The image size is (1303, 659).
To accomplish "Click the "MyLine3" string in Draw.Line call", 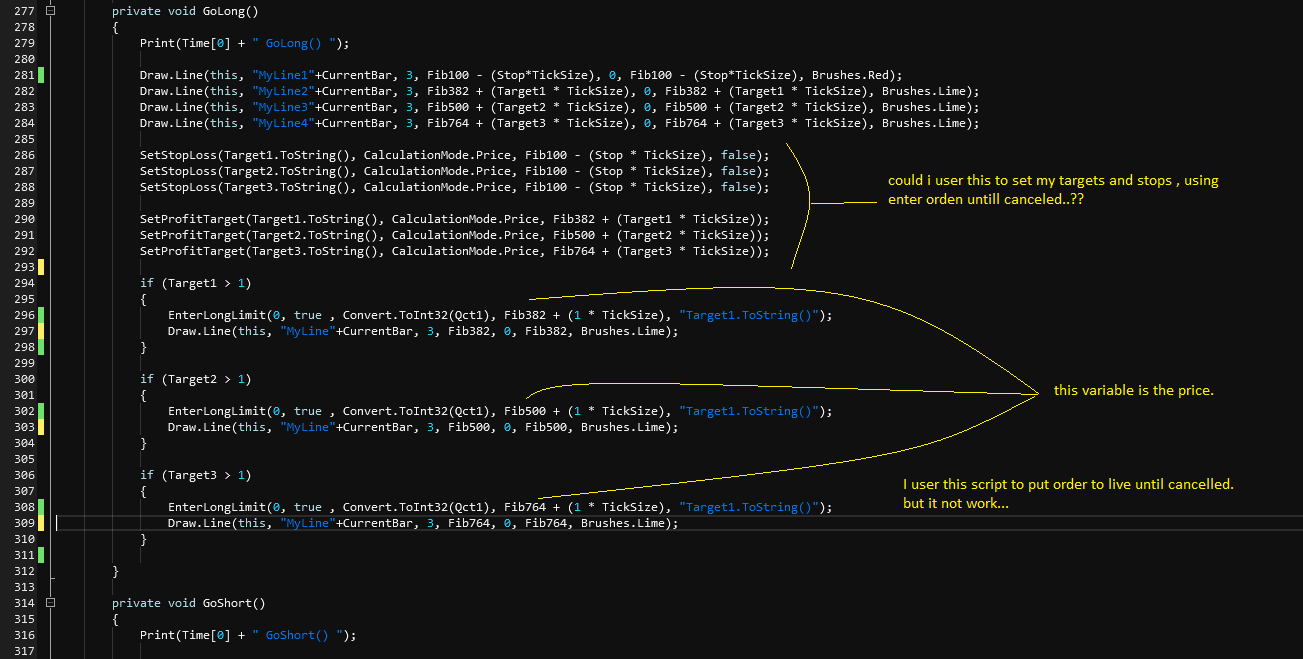I will [x=283, y=107].
